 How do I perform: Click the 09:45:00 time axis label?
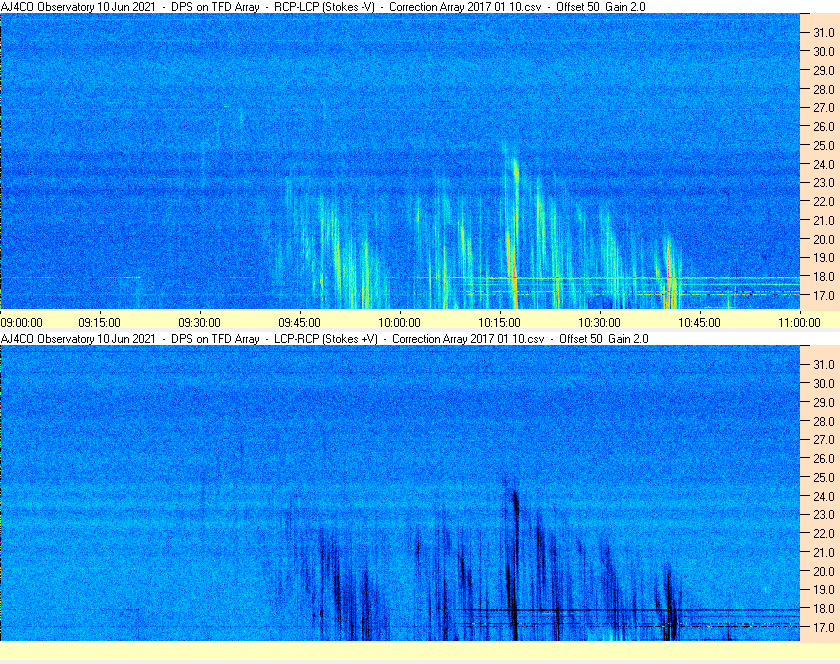click(x=299, y=323)
